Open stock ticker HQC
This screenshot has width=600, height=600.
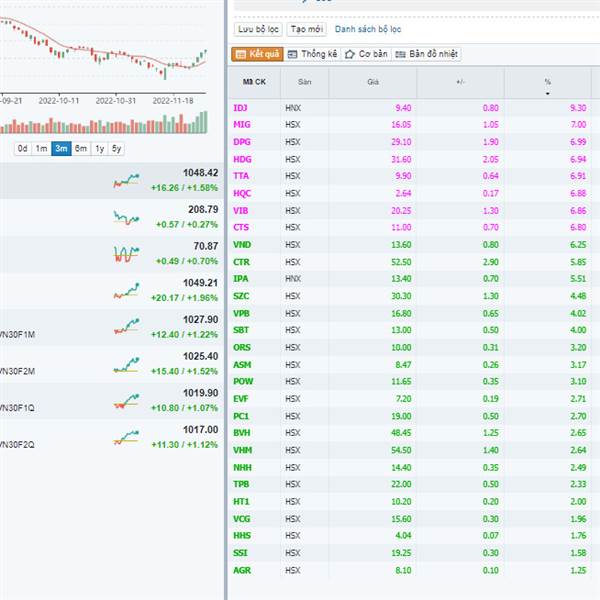pyautogui.click(x=242, y=193)
